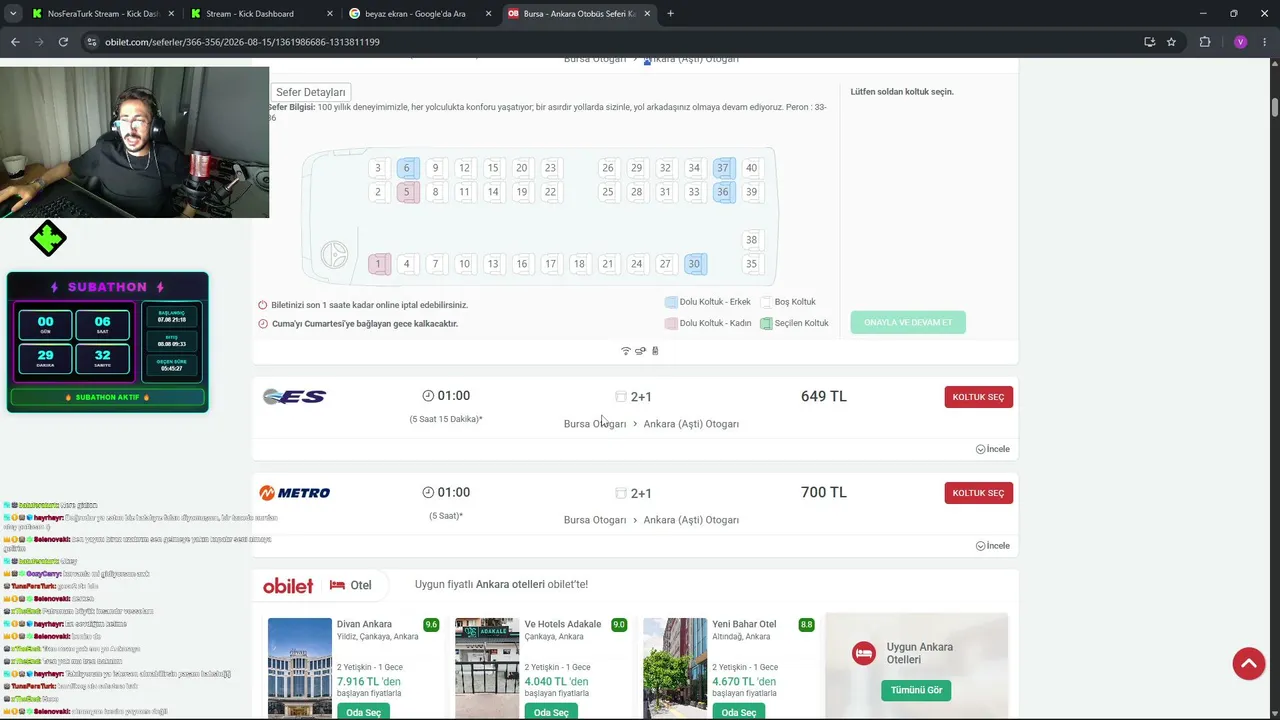
Task: Click the Metro 700 TL price text
Action: tap(824, 492)
